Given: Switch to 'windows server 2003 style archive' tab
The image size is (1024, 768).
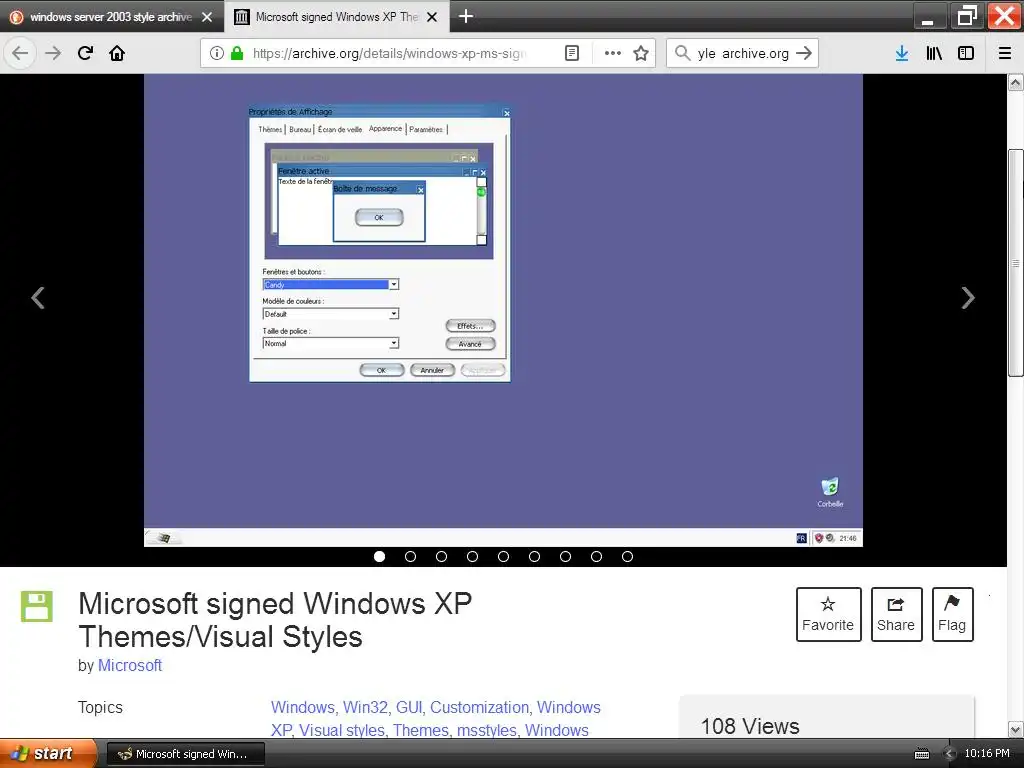Looking at the screenshot, I should pos(111,17).
